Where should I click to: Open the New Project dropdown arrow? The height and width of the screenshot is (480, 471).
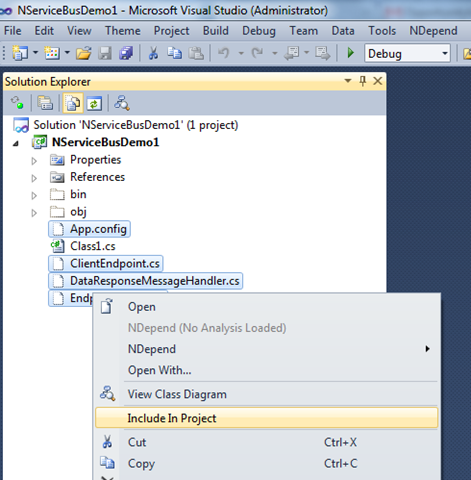click(x=35, y=53)
